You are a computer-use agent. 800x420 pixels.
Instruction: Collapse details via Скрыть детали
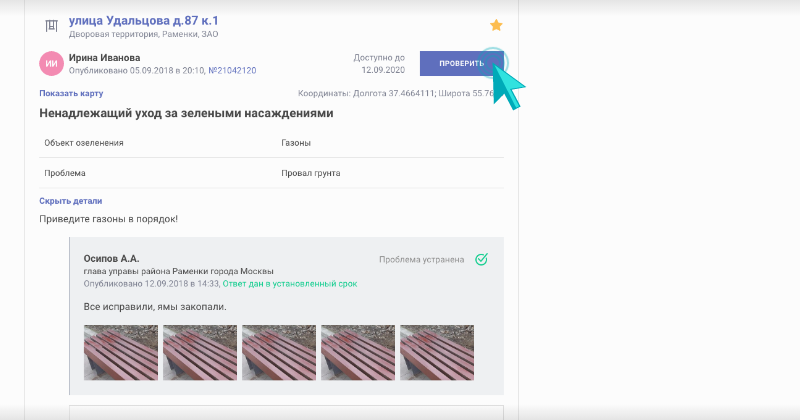tap(71, 201)
